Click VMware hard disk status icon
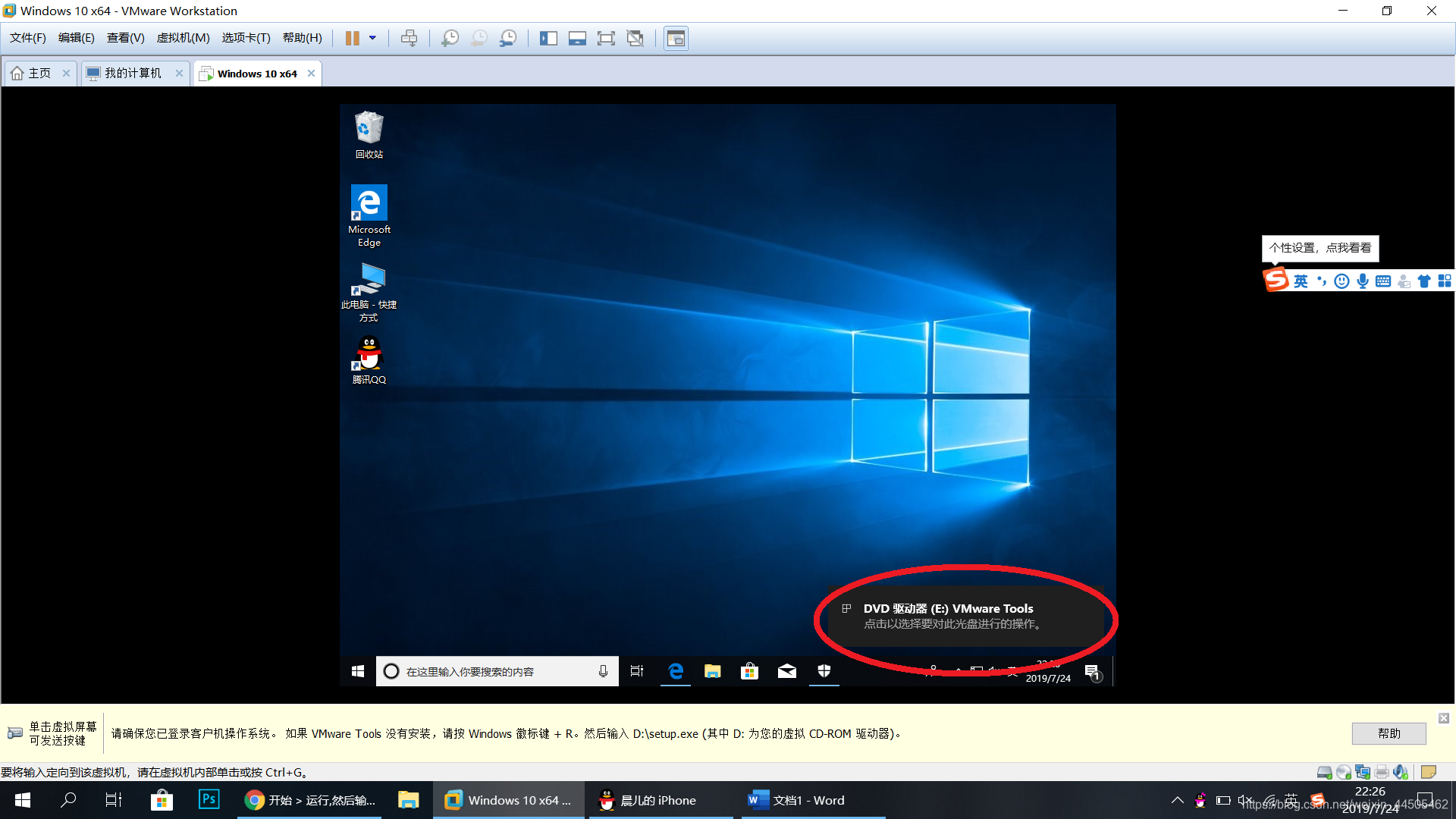Screen dimensions: 1456x819 tap(1324, 772)
